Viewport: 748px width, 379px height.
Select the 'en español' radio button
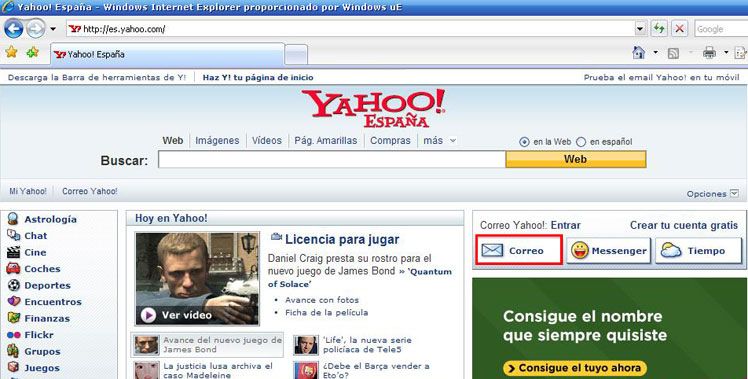tap(581, 142)
